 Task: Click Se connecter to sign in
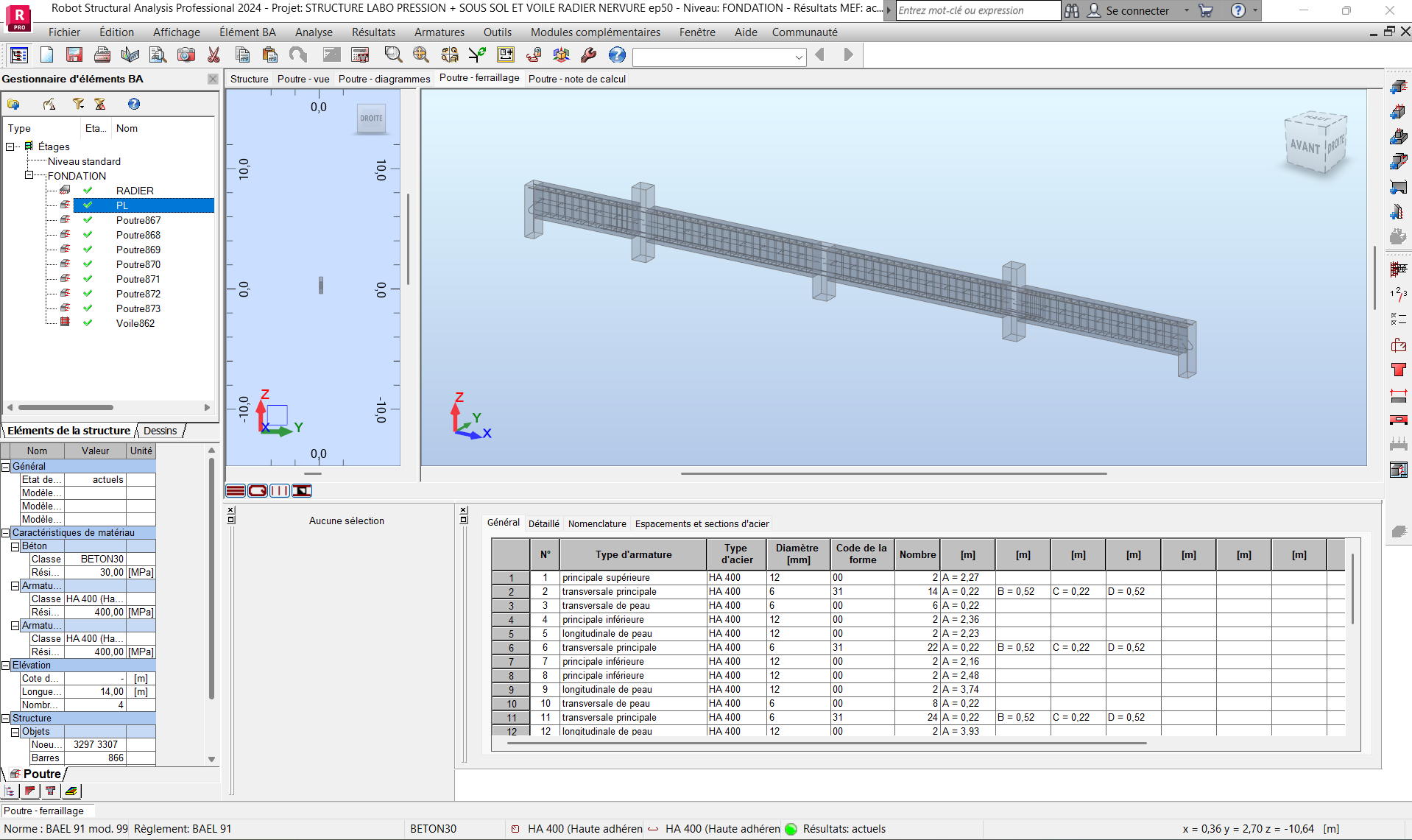click(x=1136, y=10)
